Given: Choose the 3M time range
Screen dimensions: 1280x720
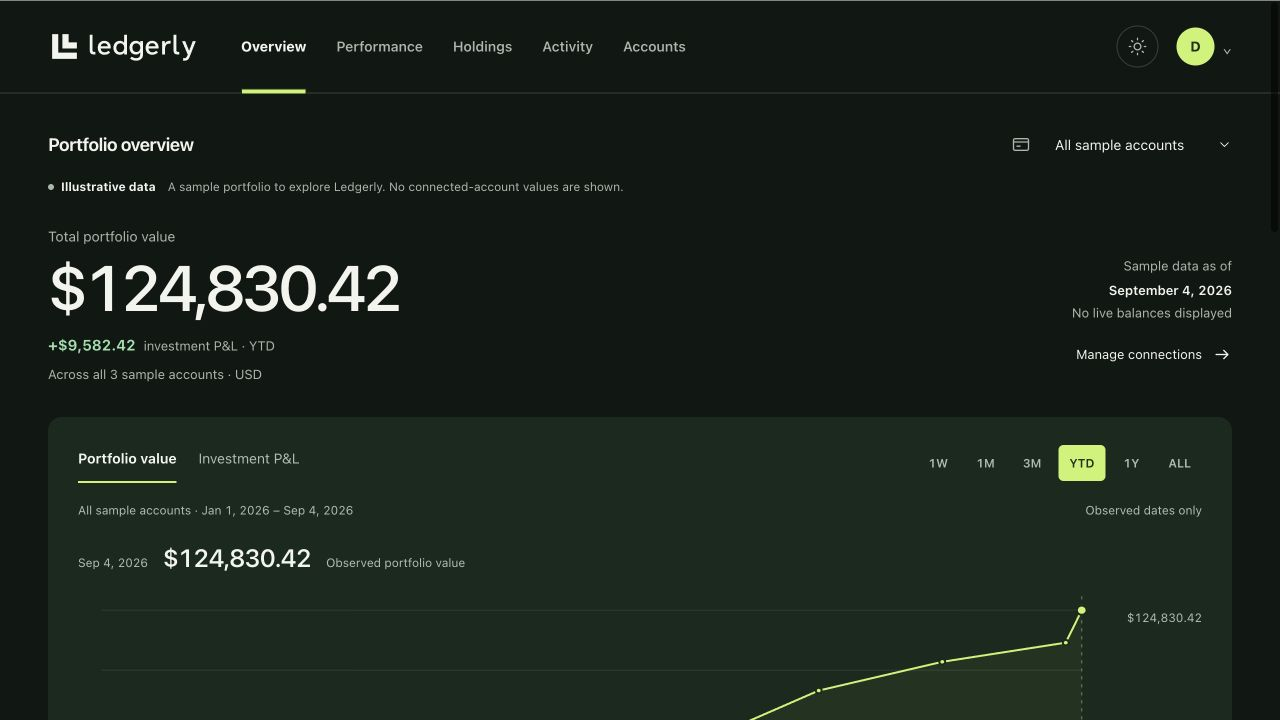Looking at the screenshot, I should click(x=1032, y=463).
